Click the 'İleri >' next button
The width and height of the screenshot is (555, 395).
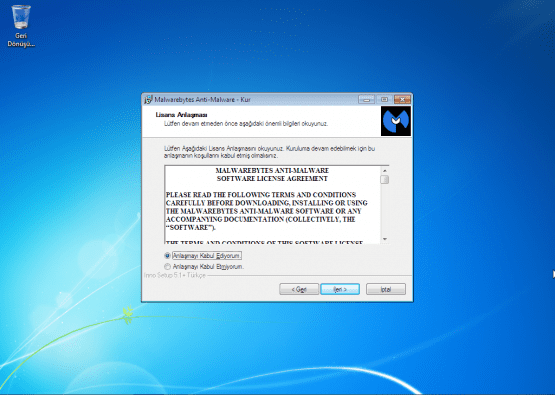coord(340,289)
